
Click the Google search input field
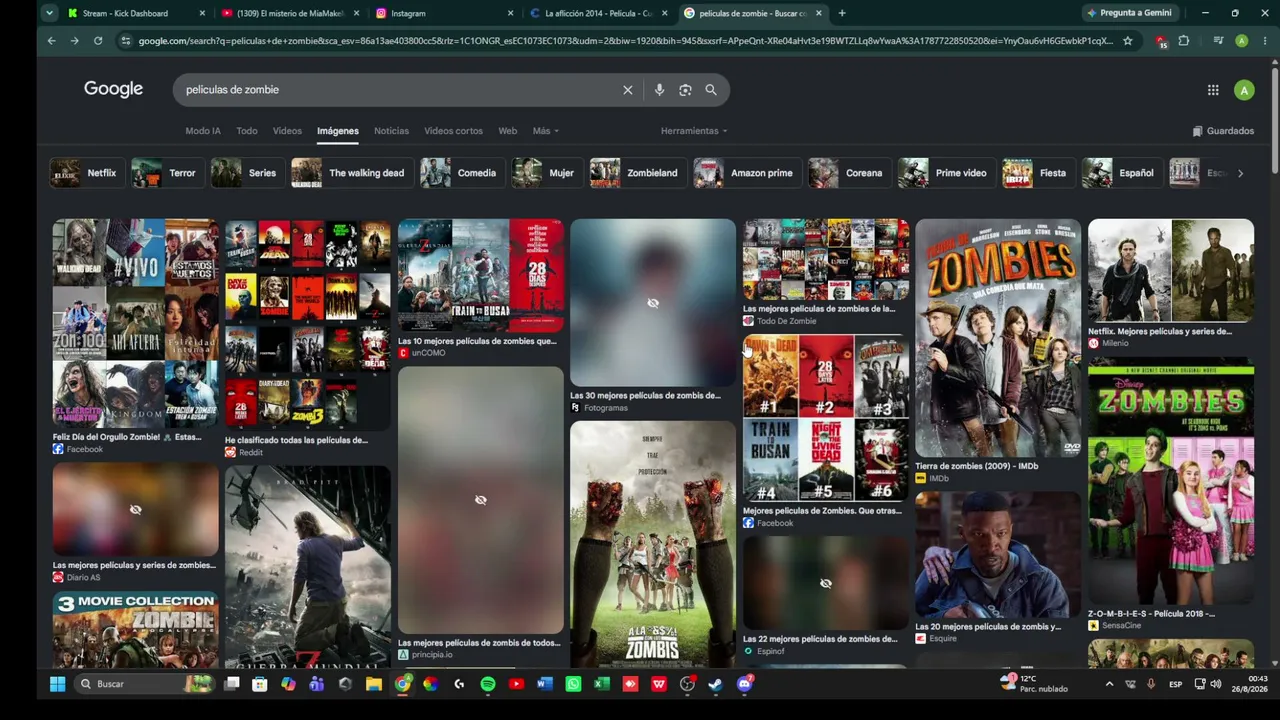(400, 90)
